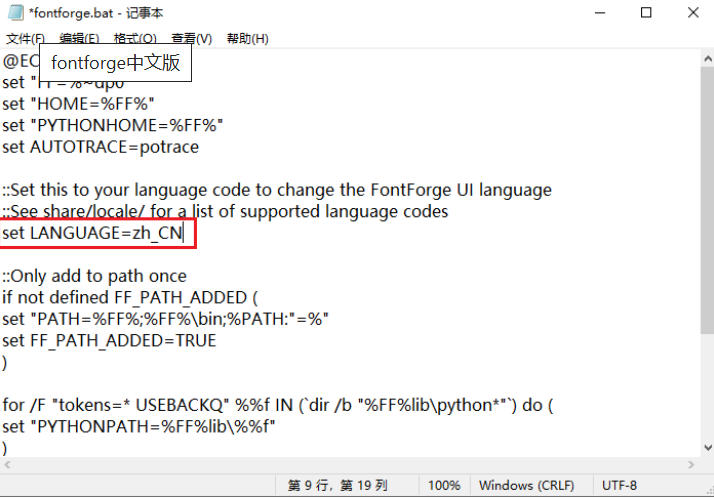
Task: Click the 'set "PYTHONHOME=%FF%"' line
Action: click(112, 126)
